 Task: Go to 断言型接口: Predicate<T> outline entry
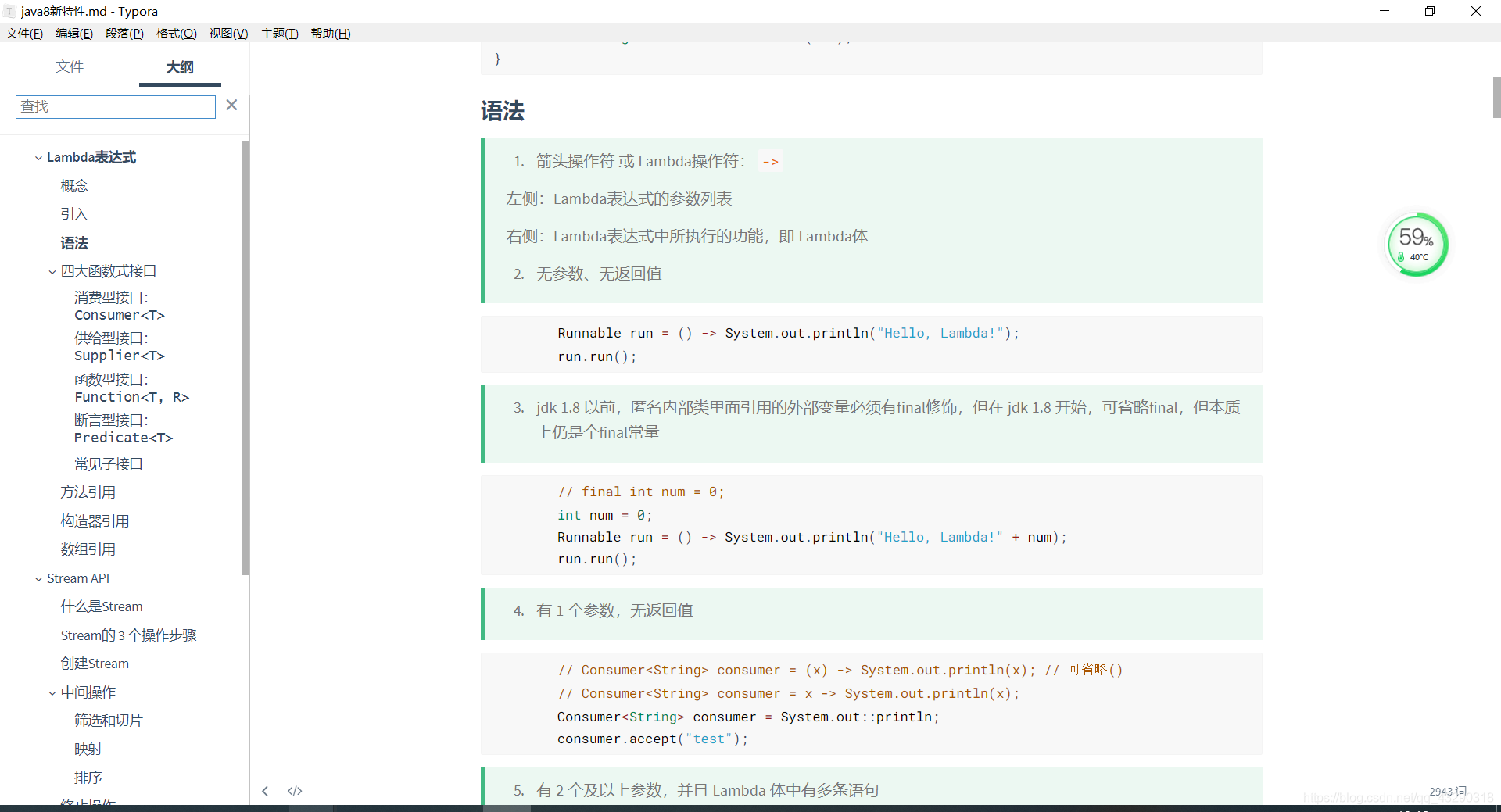click(x=124, y=428)
